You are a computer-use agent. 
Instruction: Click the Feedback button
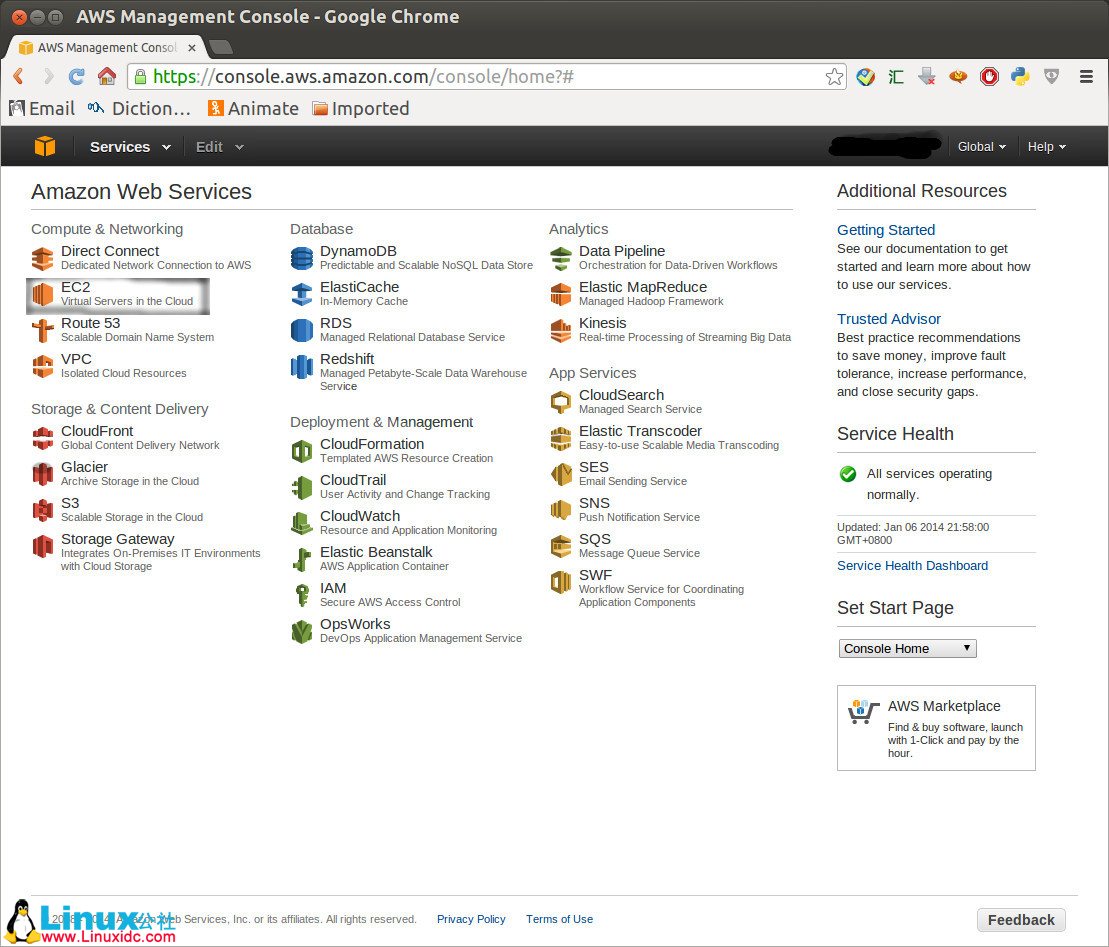[1021, 919]
